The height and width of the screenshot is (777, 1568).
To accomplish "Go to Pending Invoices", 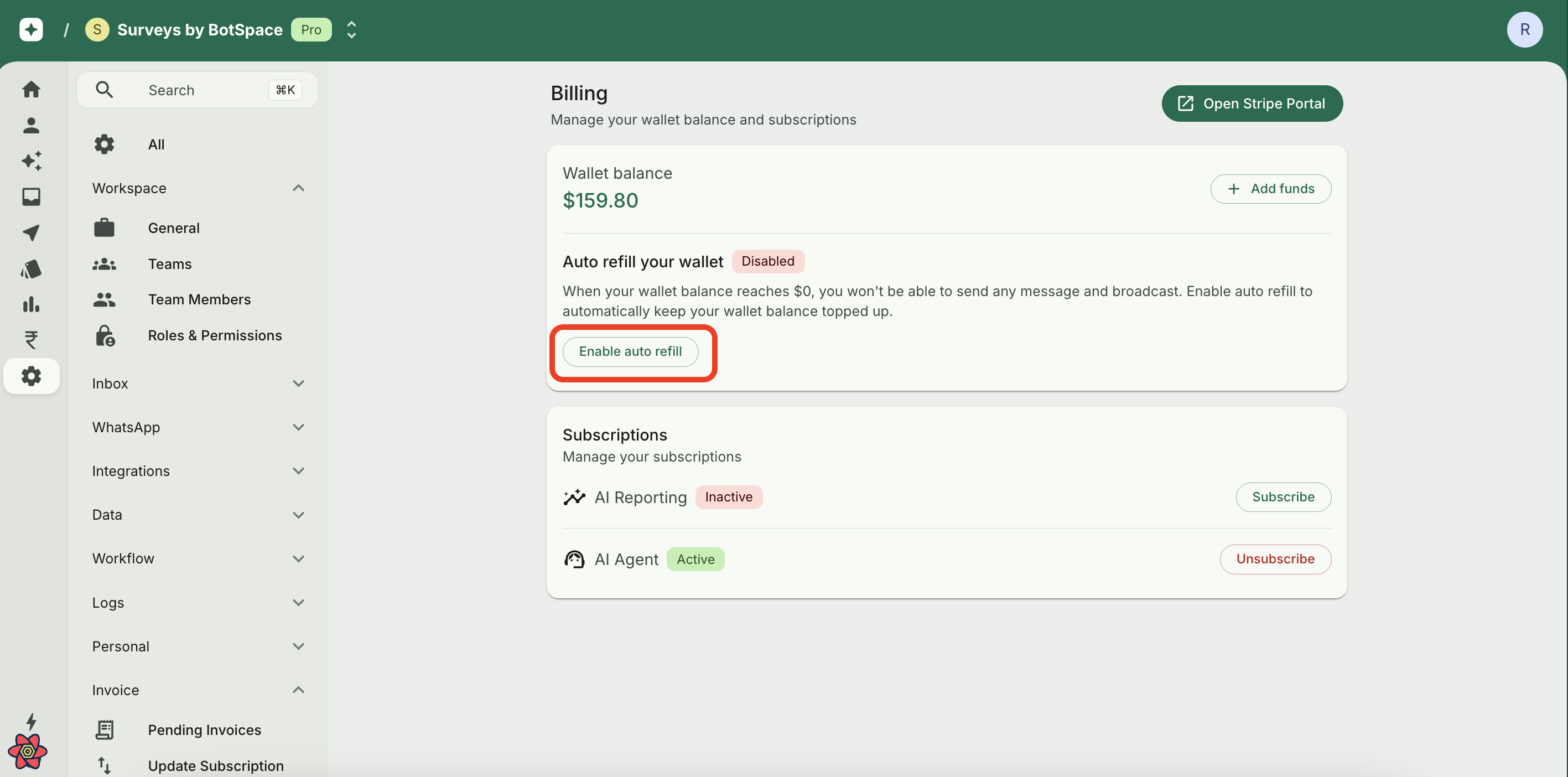I will pyautogui.click(x=204, y=729).
